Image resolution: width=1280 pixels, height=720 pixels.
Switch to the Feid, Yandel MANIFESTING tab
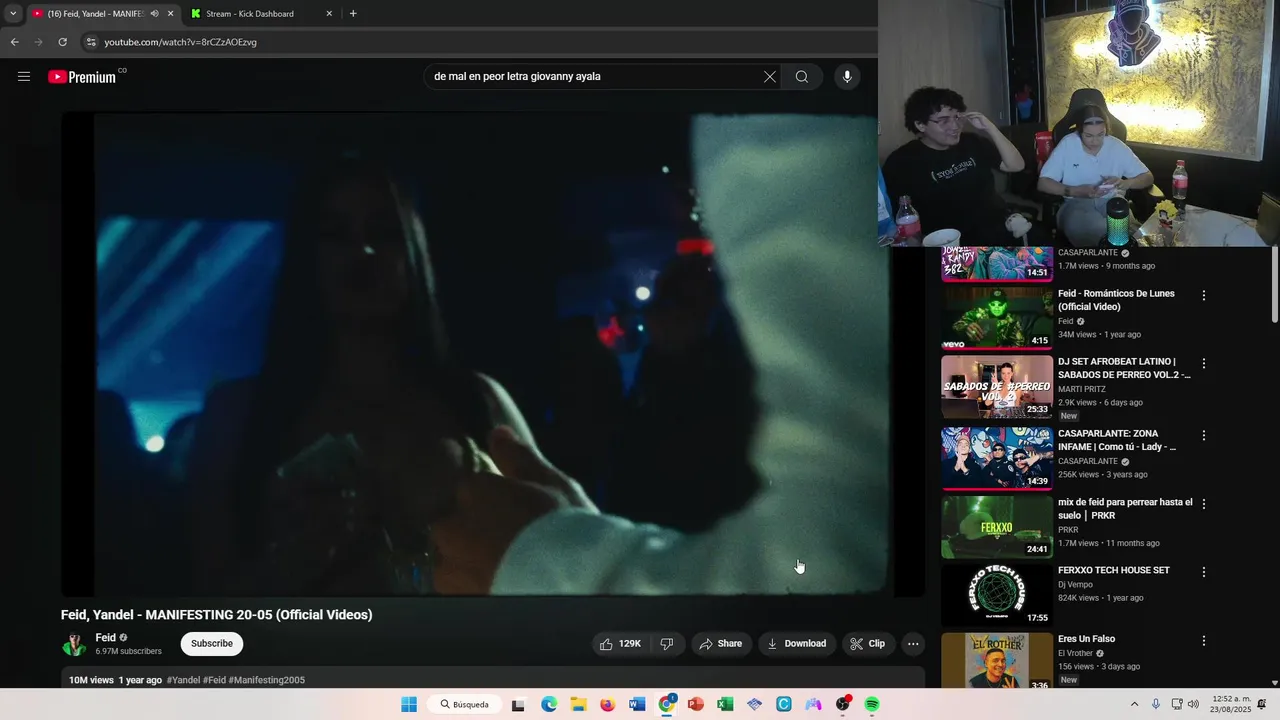[102, 13]
